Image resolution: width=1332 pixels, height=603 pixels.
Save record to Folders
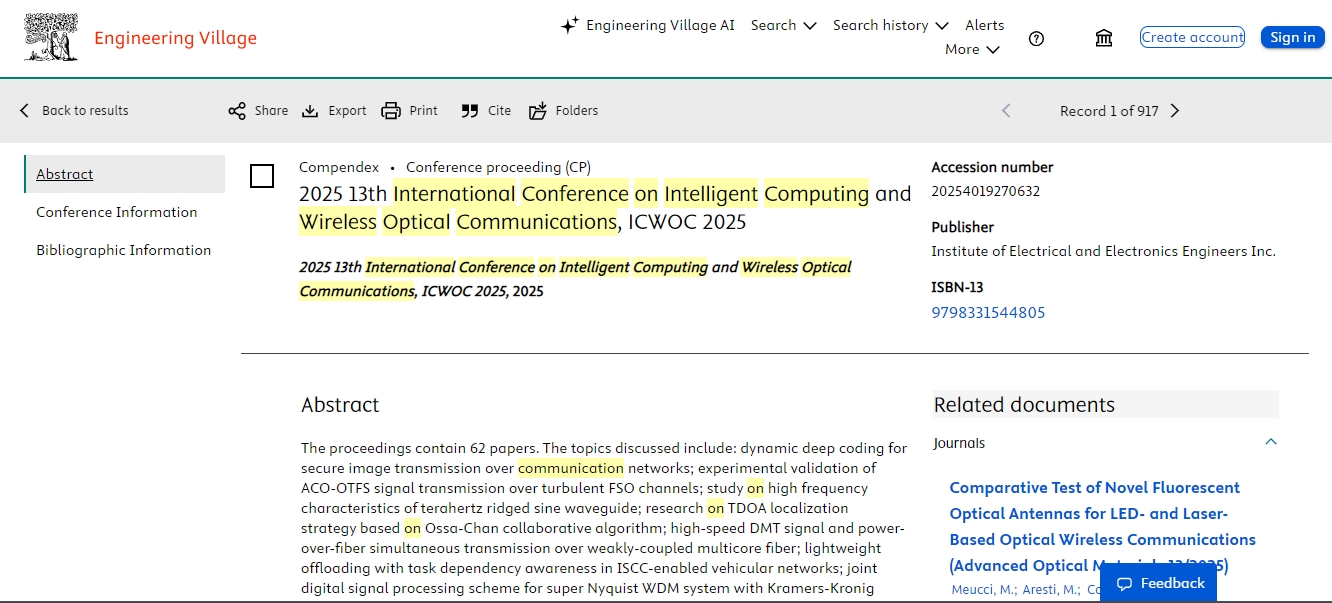tap(563, 111)
